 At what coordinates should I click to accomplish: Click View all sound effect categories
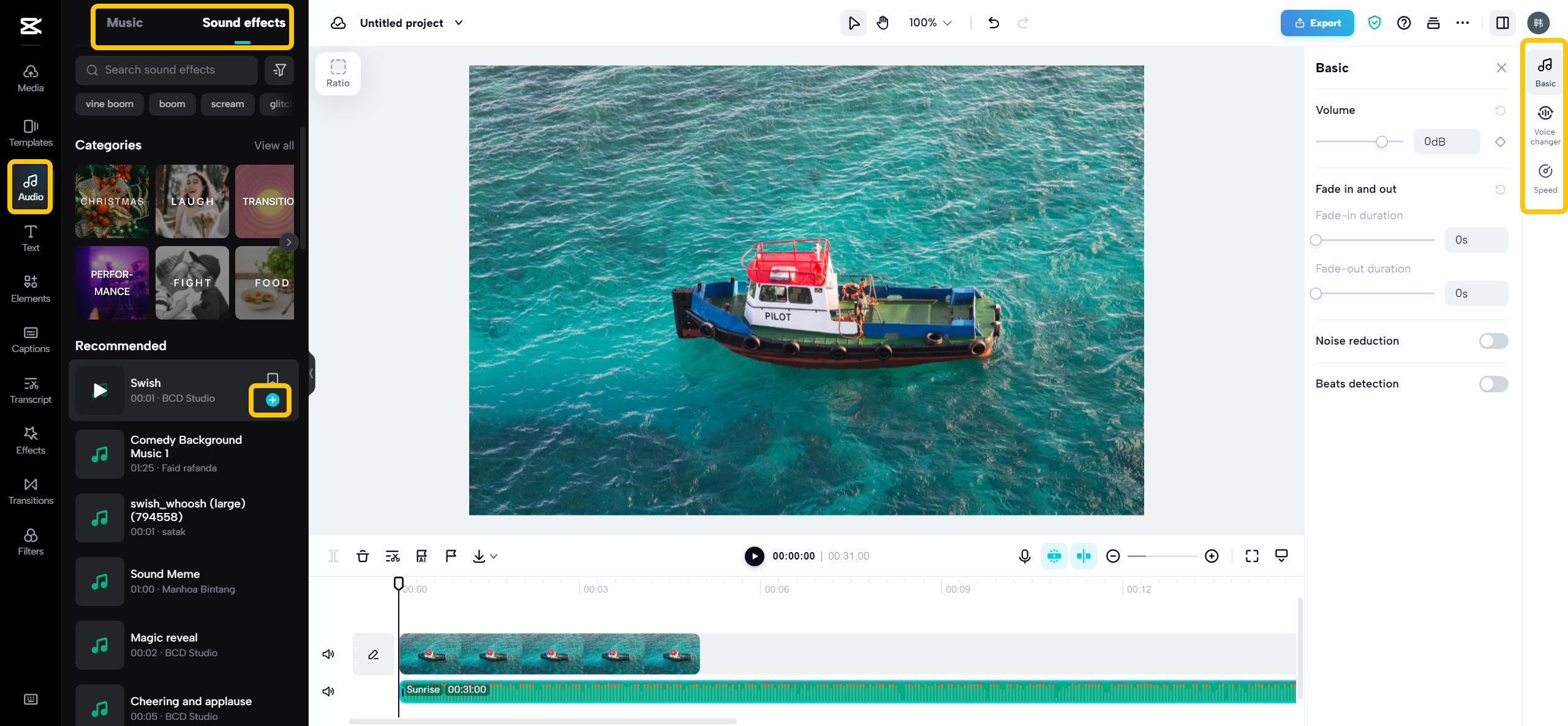(275, 145)
